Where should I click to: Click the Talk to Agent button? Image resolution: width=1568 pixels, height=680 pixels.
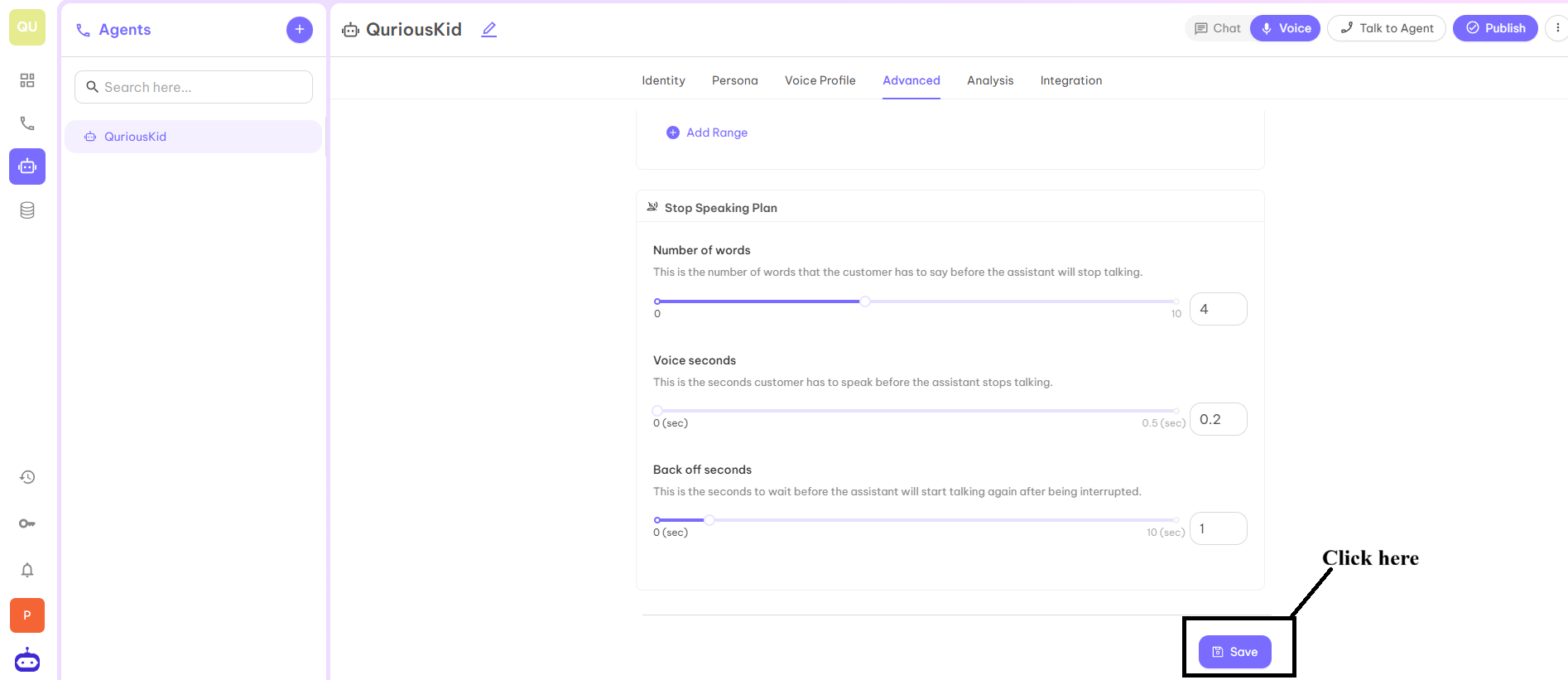(x=1387, y=28)
